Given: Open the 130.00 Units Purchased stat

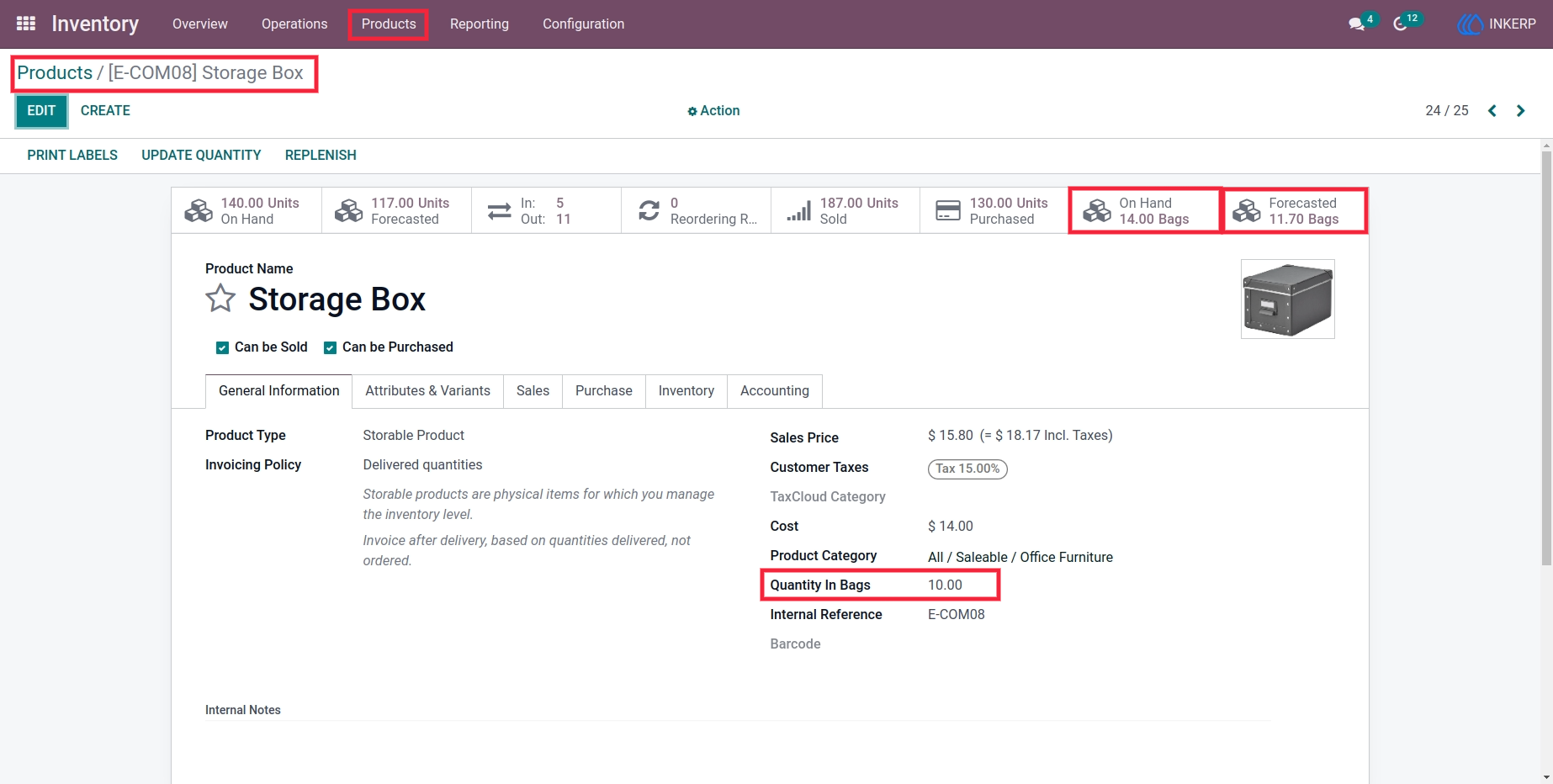Looking at the screenshot, I should point(994,210).
